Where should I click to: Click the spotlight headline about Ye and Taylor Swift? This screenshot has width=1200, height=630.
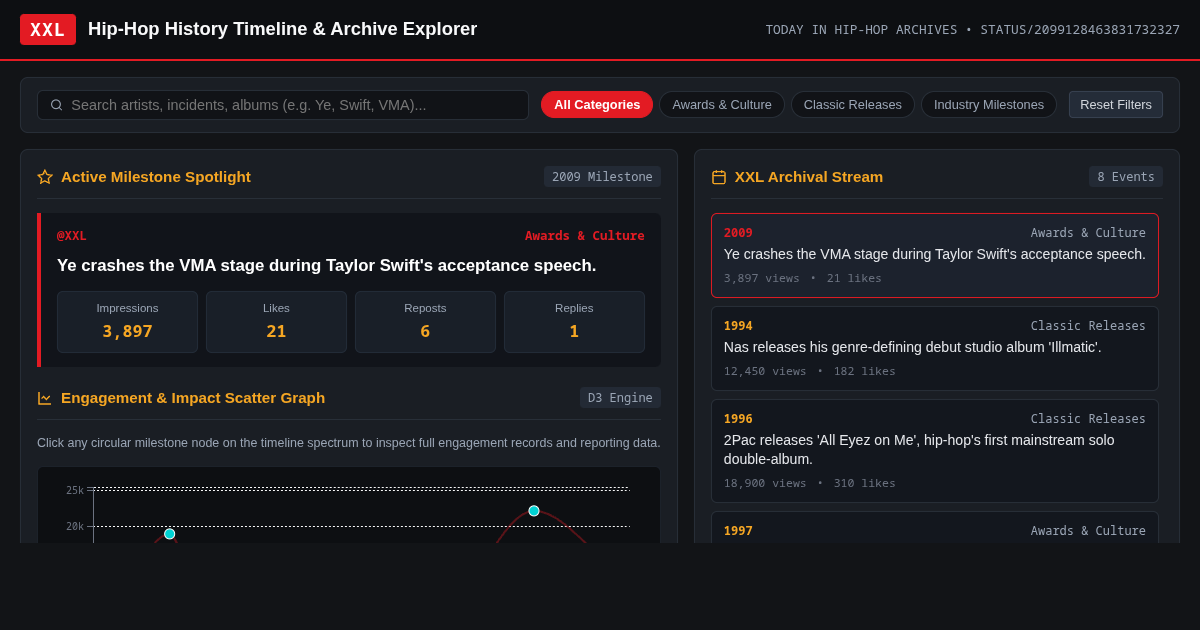tap(327, 266)
